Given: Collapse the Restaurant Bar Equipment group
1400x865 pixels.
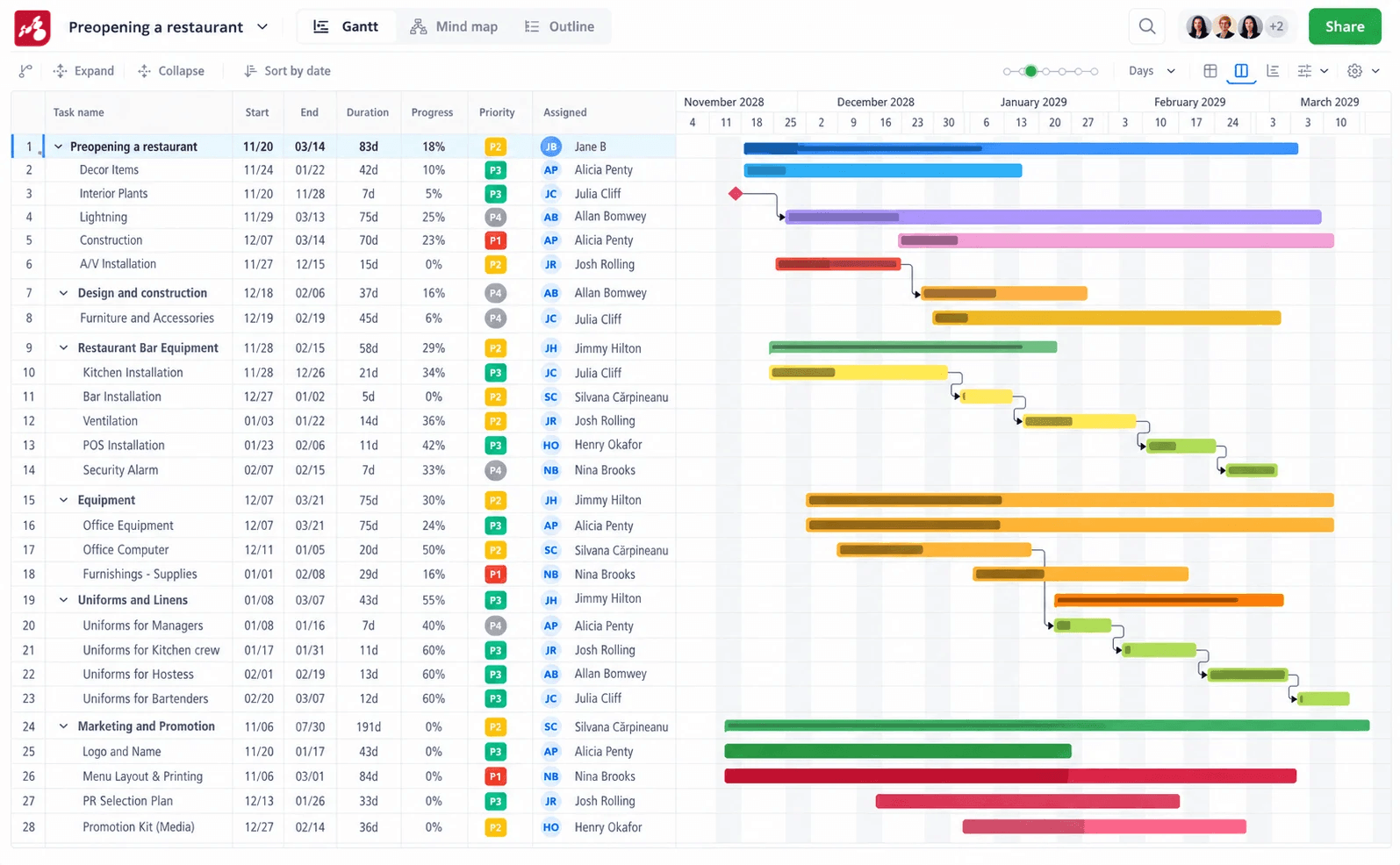Looking at the screenshot, I should coord(63,348).
